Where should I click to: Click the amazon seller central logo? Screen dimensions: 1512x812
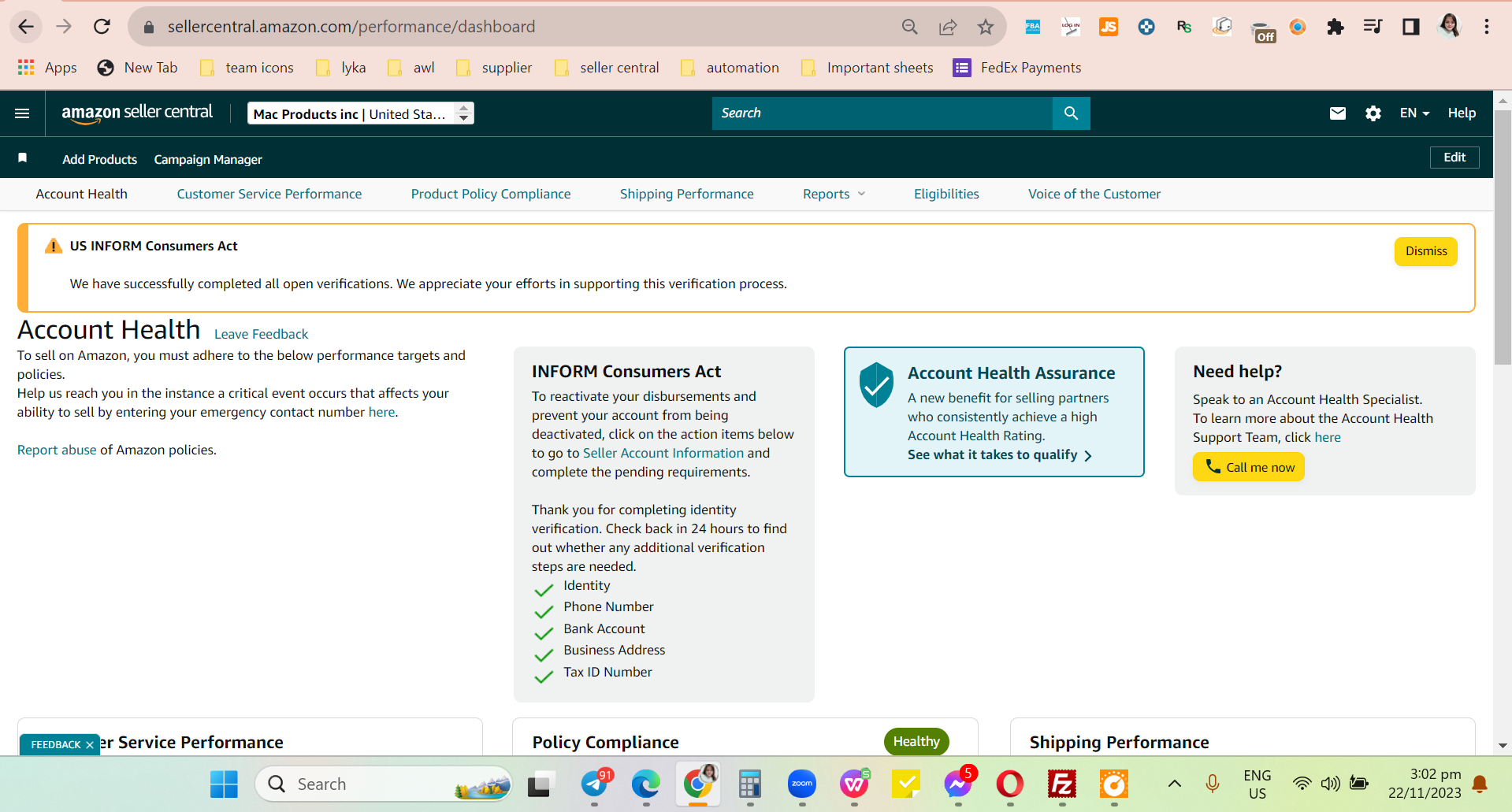pos(137,113)
